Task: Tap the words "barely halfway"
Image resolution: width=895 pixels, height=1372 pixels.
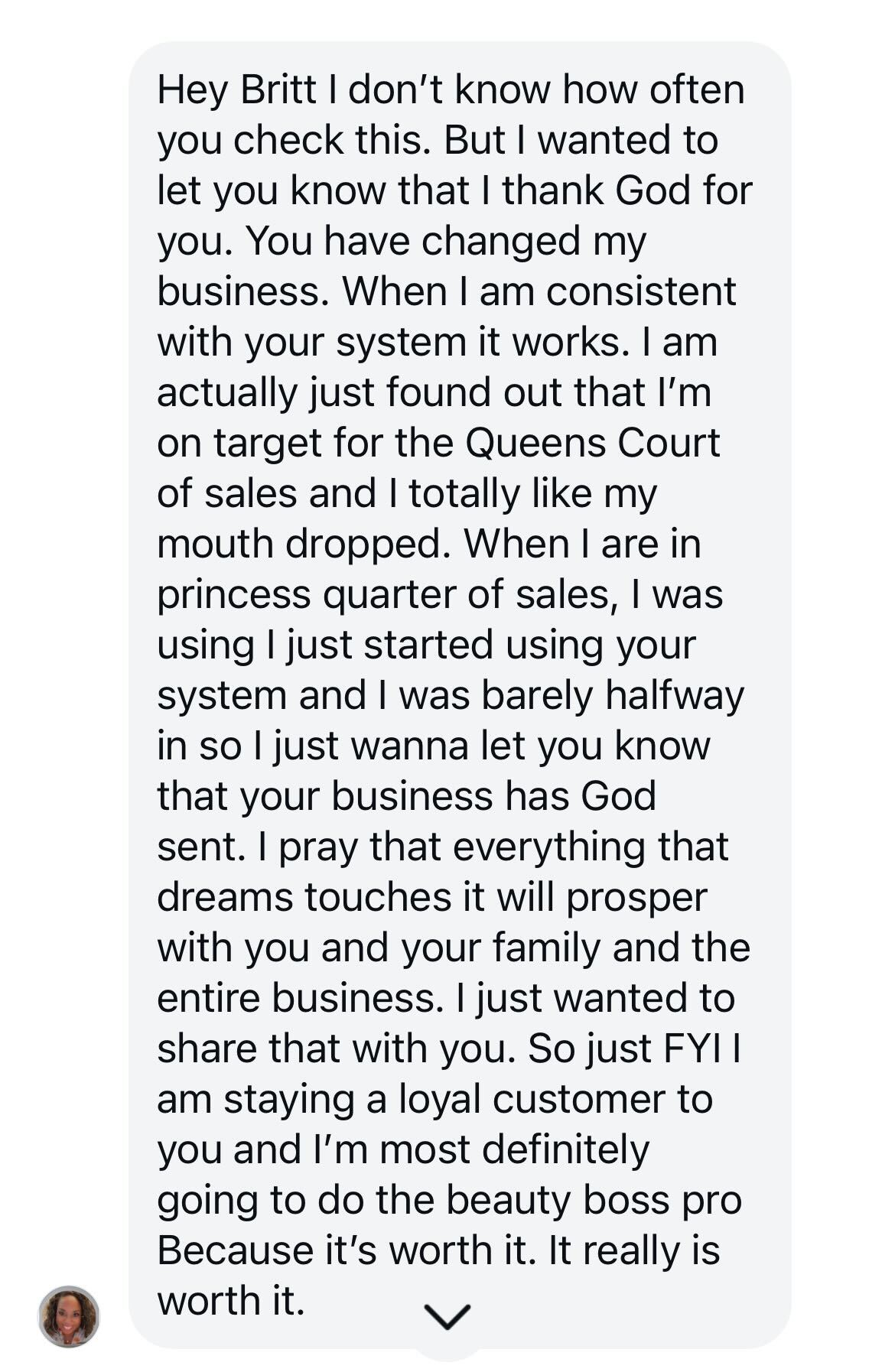Action: (613, 696)
